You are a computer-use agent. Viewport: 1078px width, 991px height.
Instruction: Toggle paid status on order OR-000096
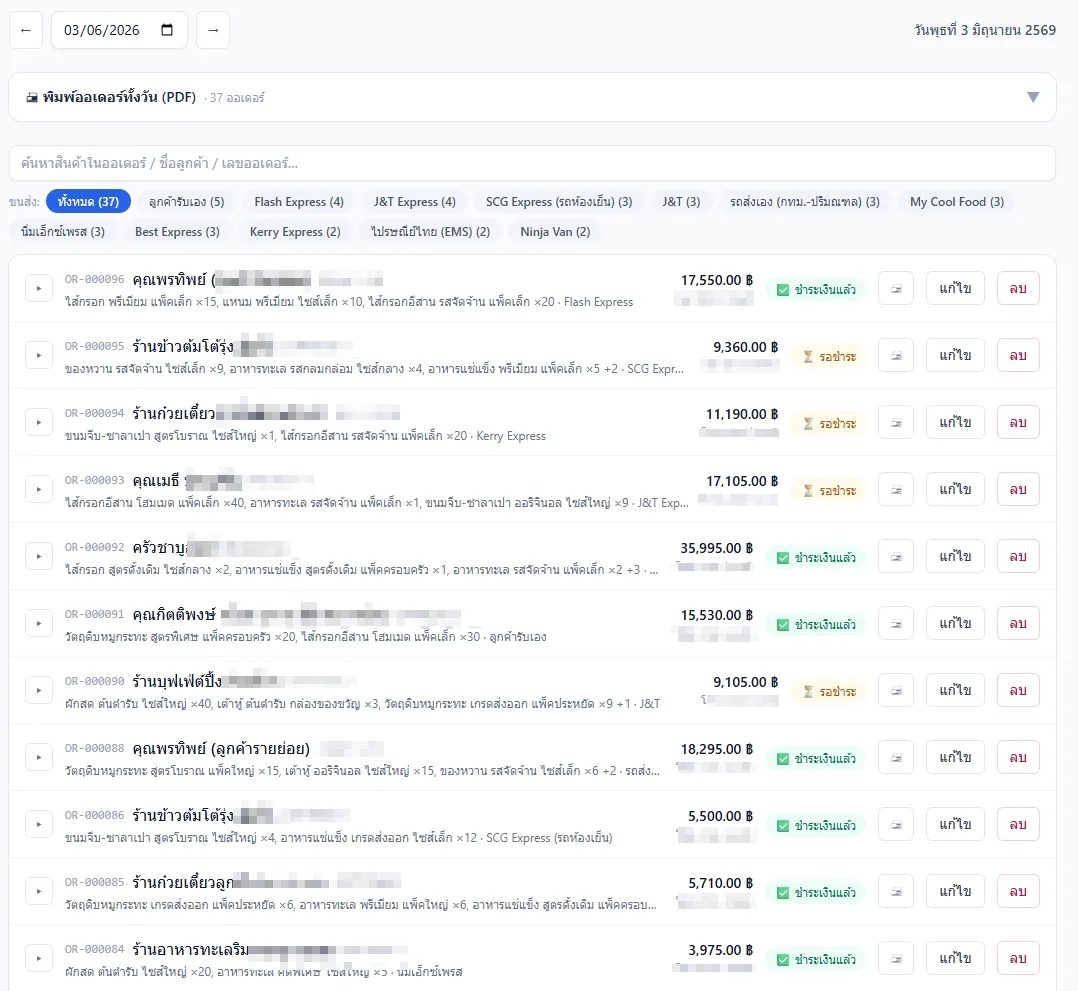pyautogui.click(x=816, y=290)
